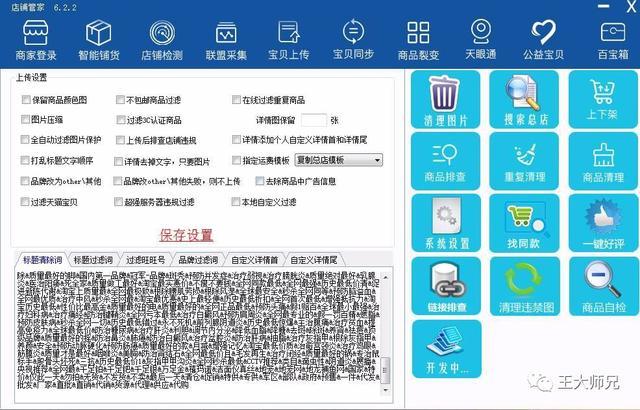Image resolution: width=640 pixels, height=410 pixels.
Task: Click 清理图片 trash can tile
Action: tap(445, 99)
